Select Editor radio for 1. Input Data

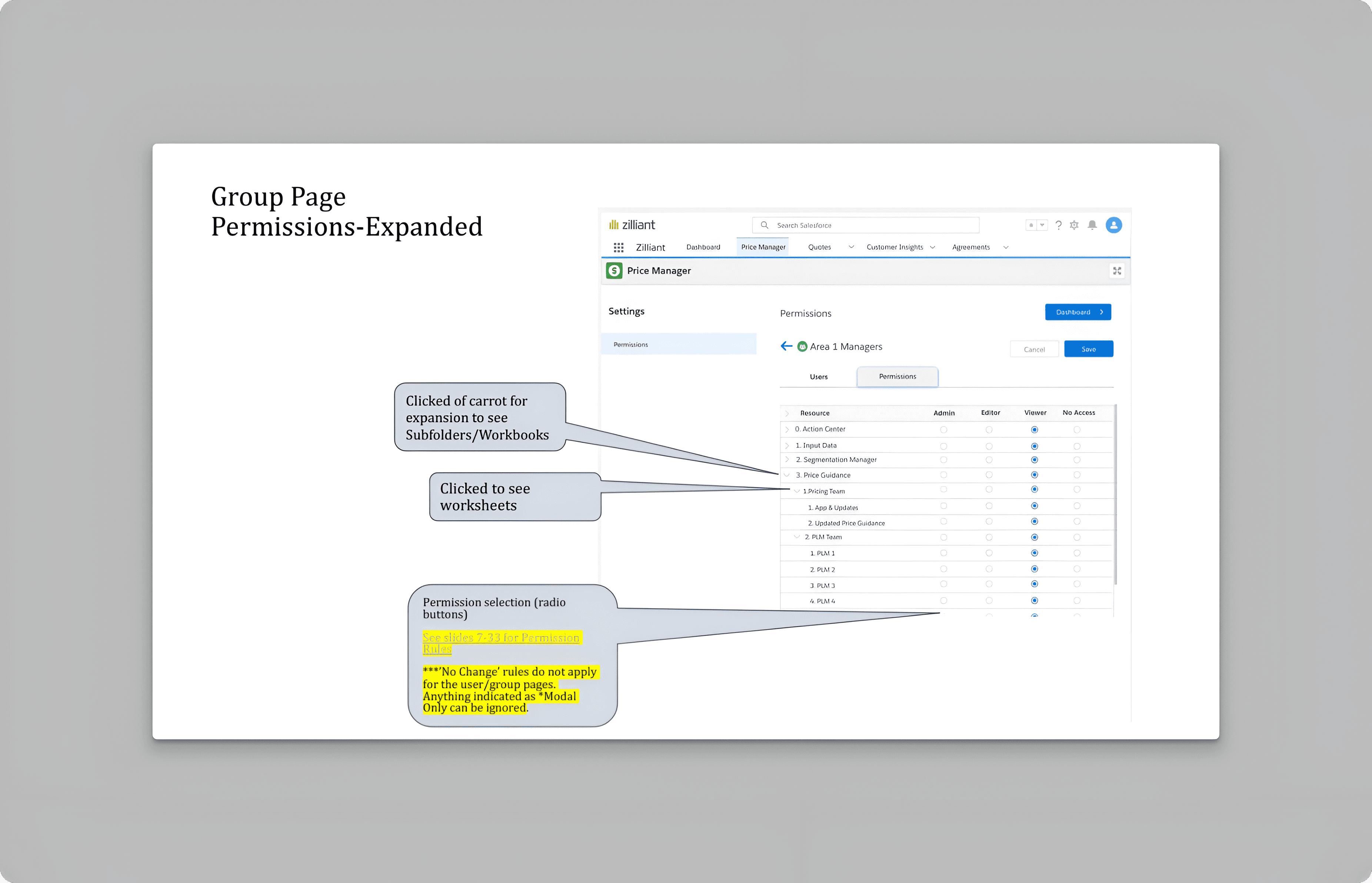988,446
